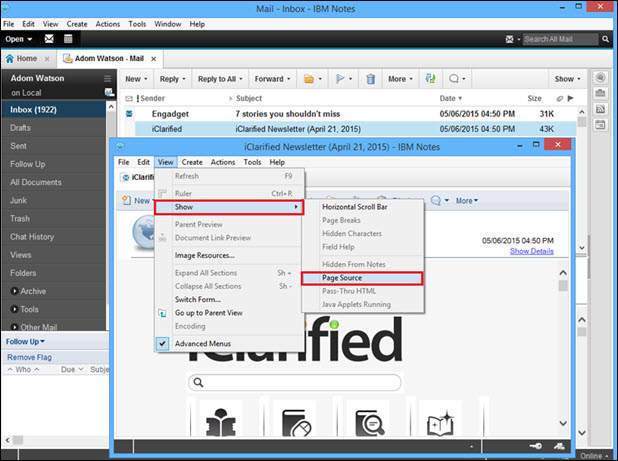The image size is (618, 461).
Task: Open the Open dropdown button
Action: (x=18, y=39)
